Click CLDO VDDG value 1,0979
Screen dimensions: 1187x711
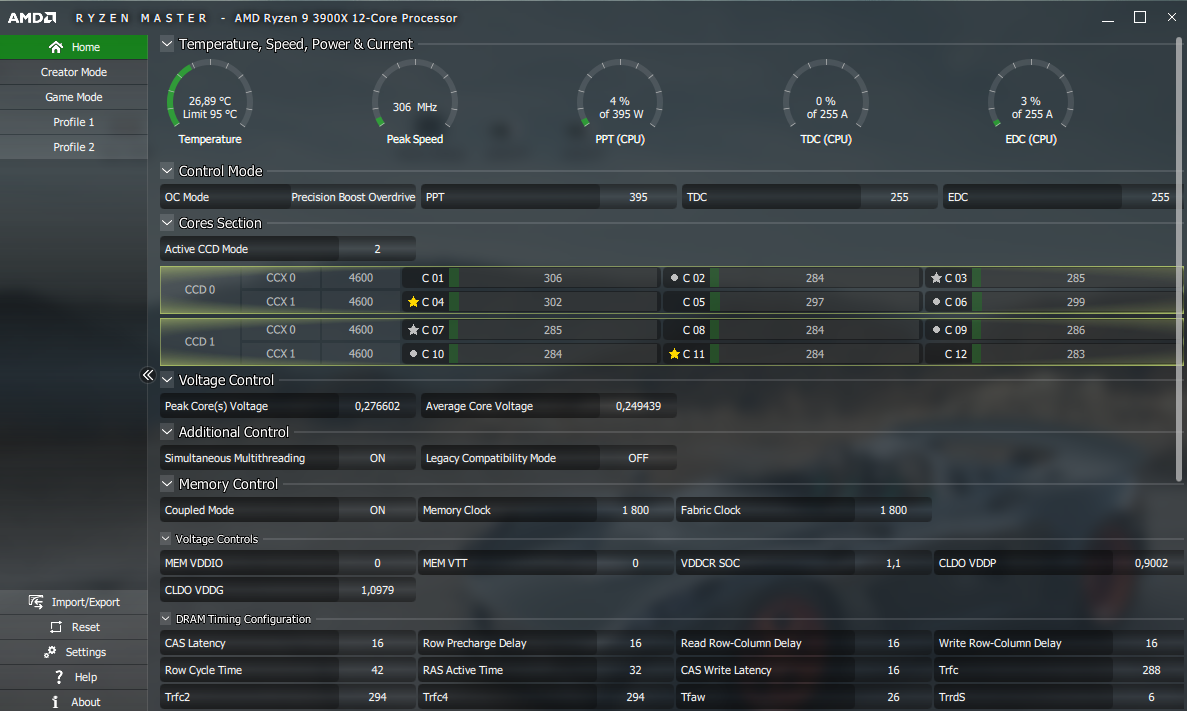(x=377, y=590)
